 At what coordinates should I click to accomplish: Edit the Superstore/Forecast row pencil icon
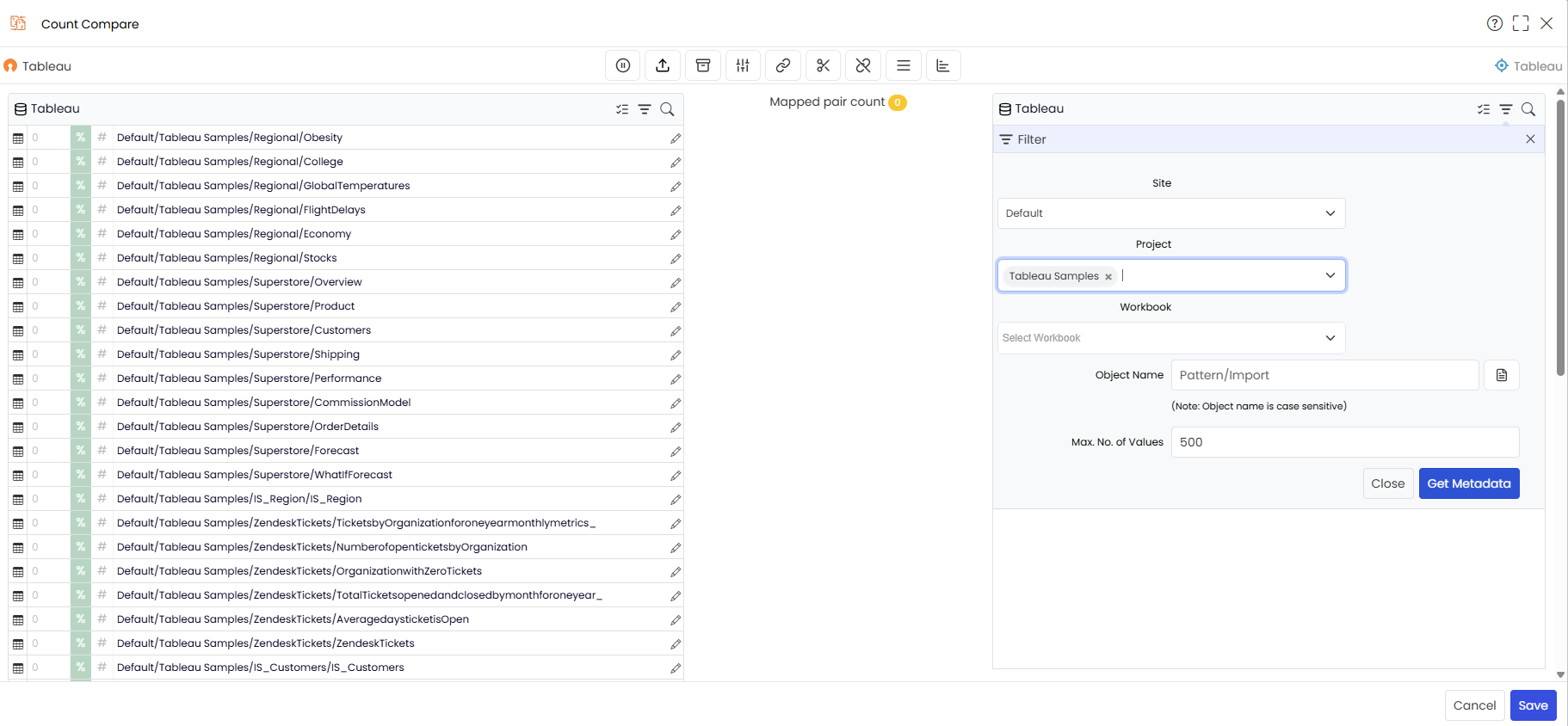(x=676, y=451)
